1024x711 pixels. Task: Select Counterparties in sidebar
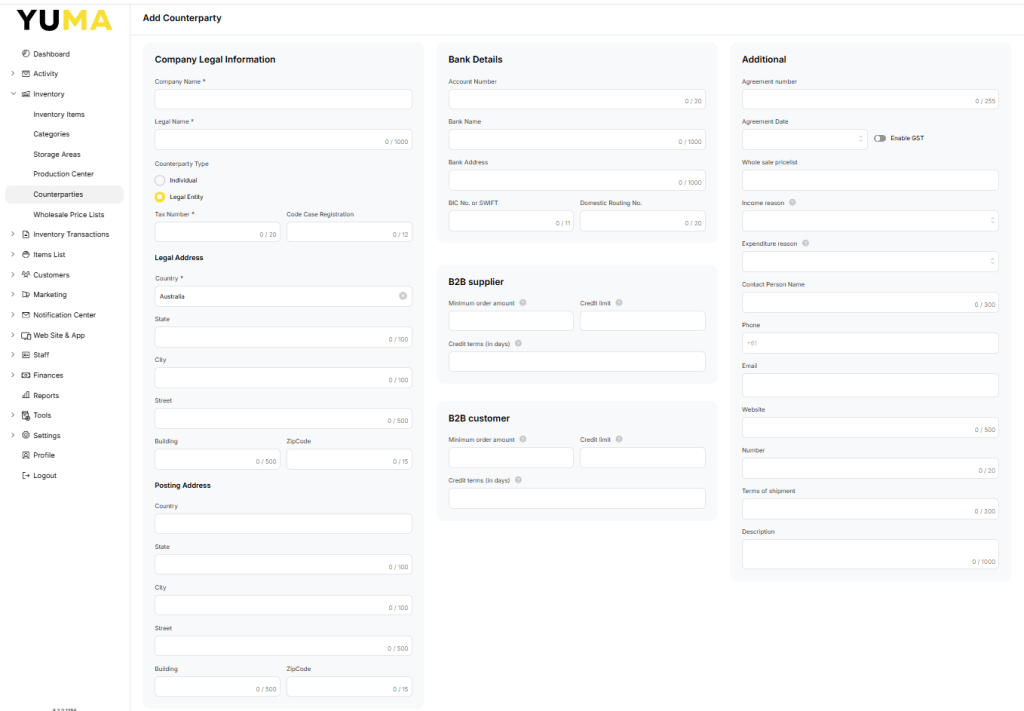tap(64, 194)
